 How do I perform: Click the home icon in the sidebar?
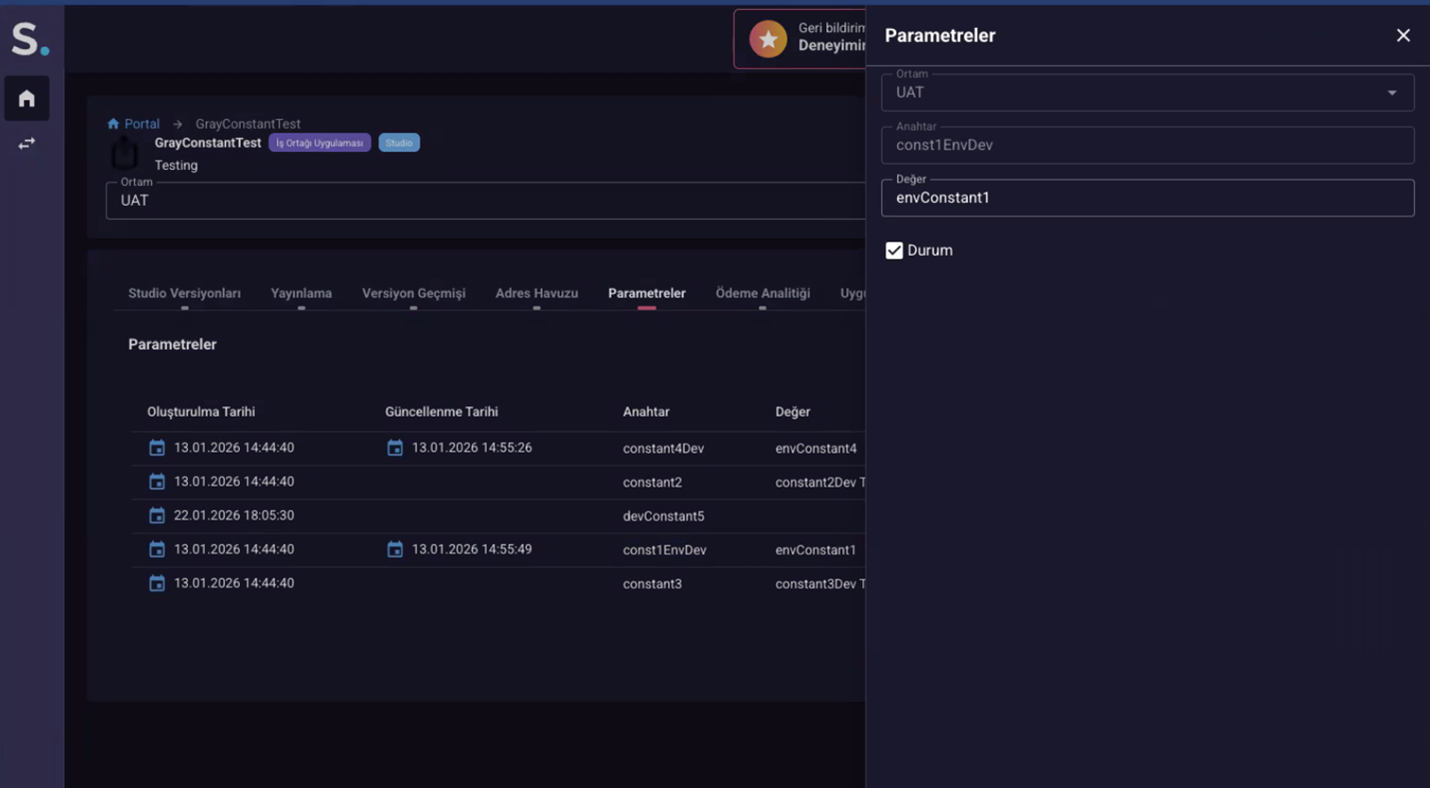pyautogui.click(x=27, y=98)
